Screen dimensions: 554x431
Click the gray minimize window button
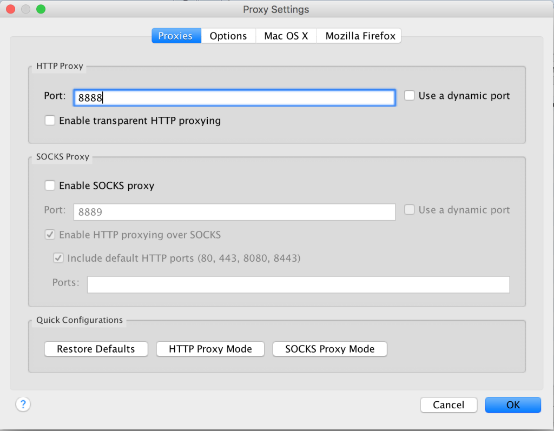pos(26,9)
